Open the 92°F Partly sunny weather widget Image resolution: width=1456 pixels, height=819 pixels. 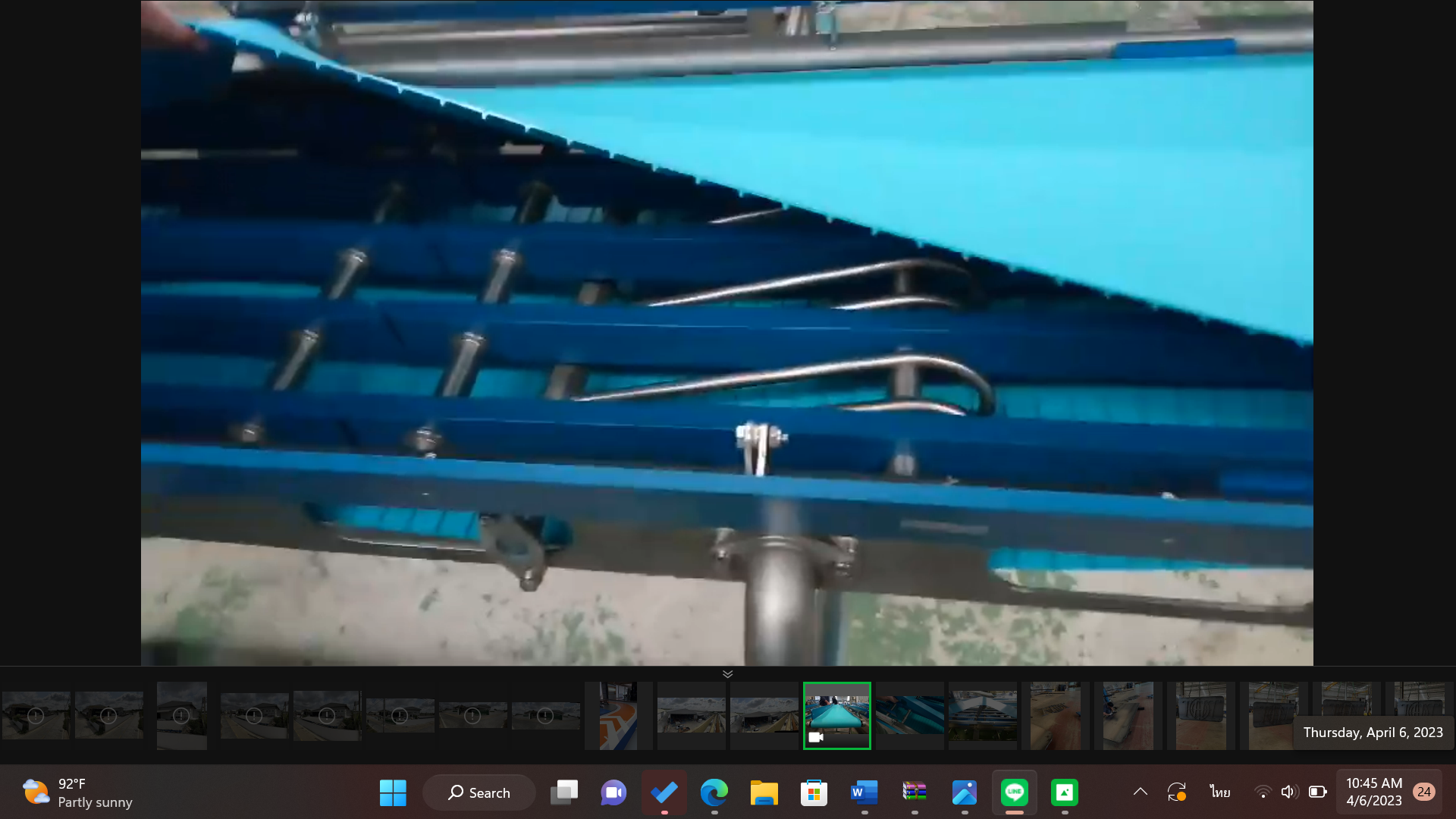(77, 792)
